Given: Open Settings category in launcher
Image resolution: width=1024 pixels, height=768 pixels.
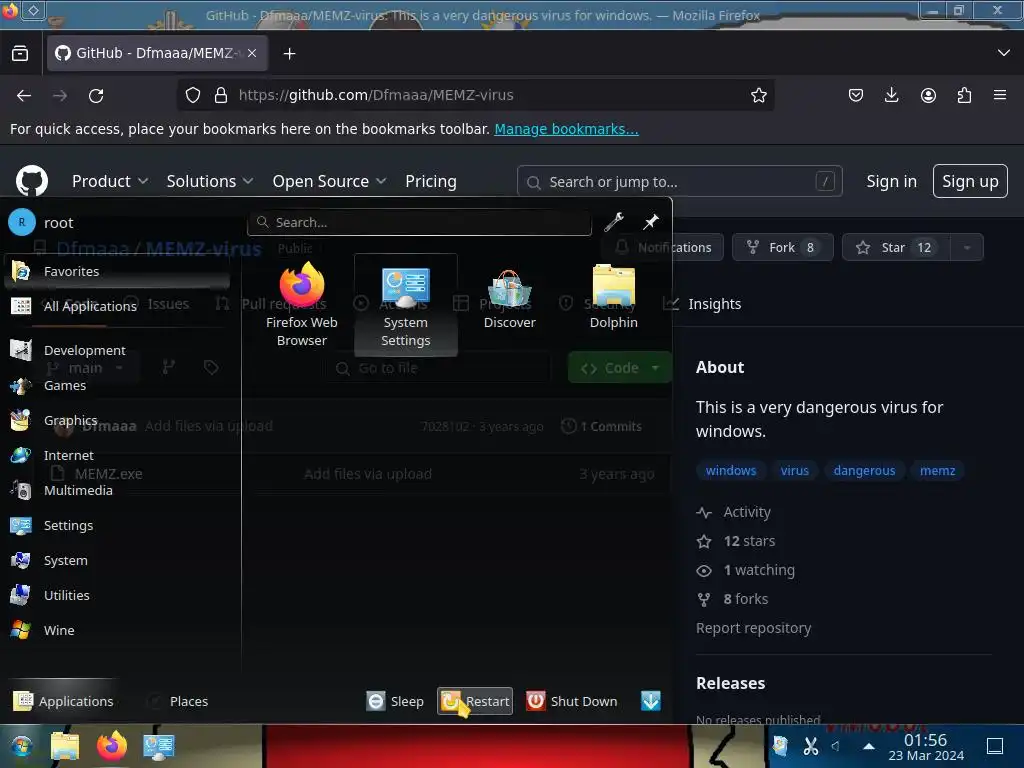Looking at the screenshot, I should (118, 525).
